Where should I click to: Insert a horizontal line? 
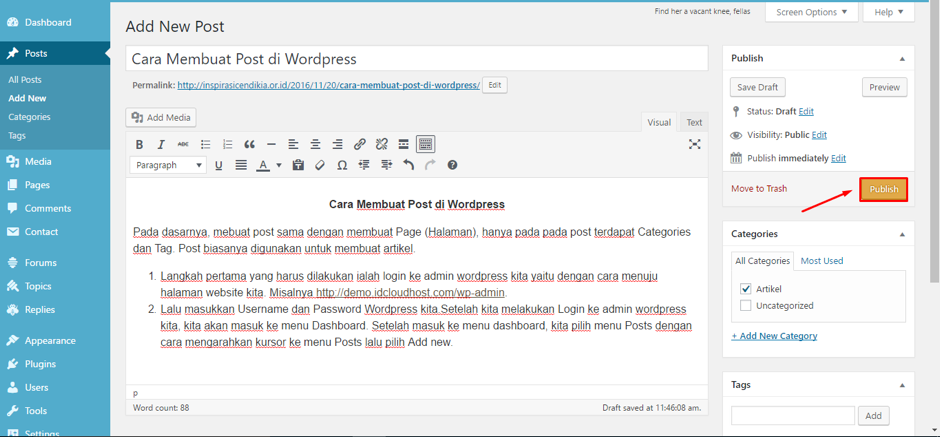pos(271,144)
